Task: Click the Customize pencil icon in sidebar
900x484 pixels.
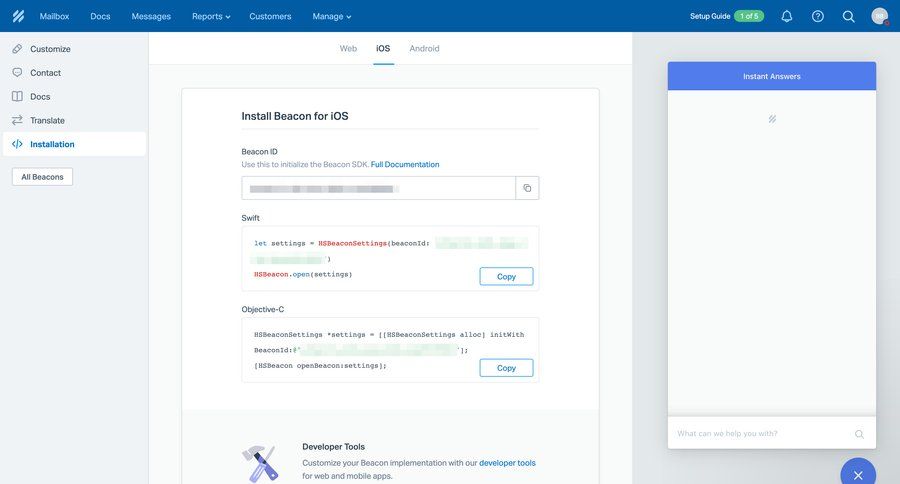Action: coord(17,49)
